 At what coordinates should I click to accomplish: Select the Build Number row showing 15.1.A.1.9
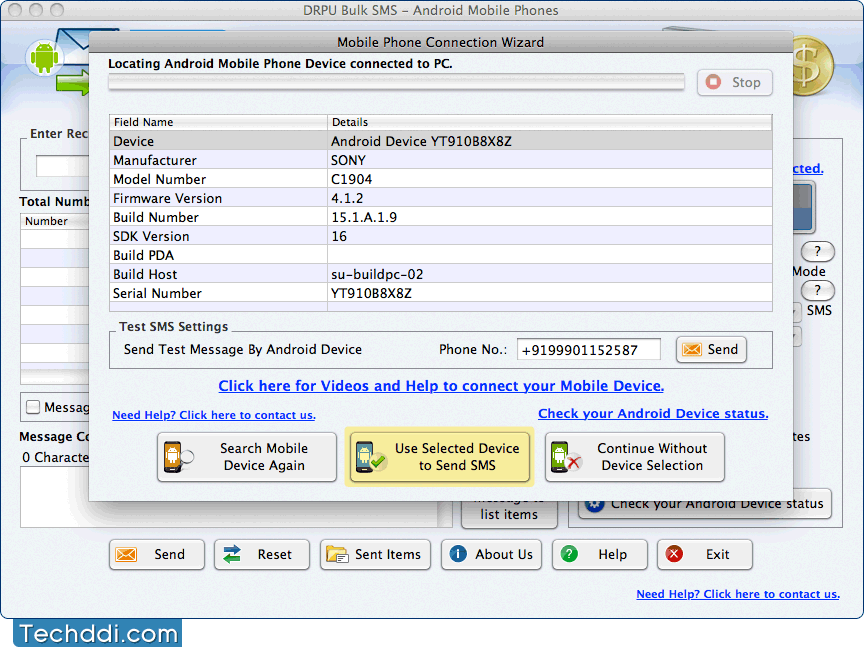point(441,217)
